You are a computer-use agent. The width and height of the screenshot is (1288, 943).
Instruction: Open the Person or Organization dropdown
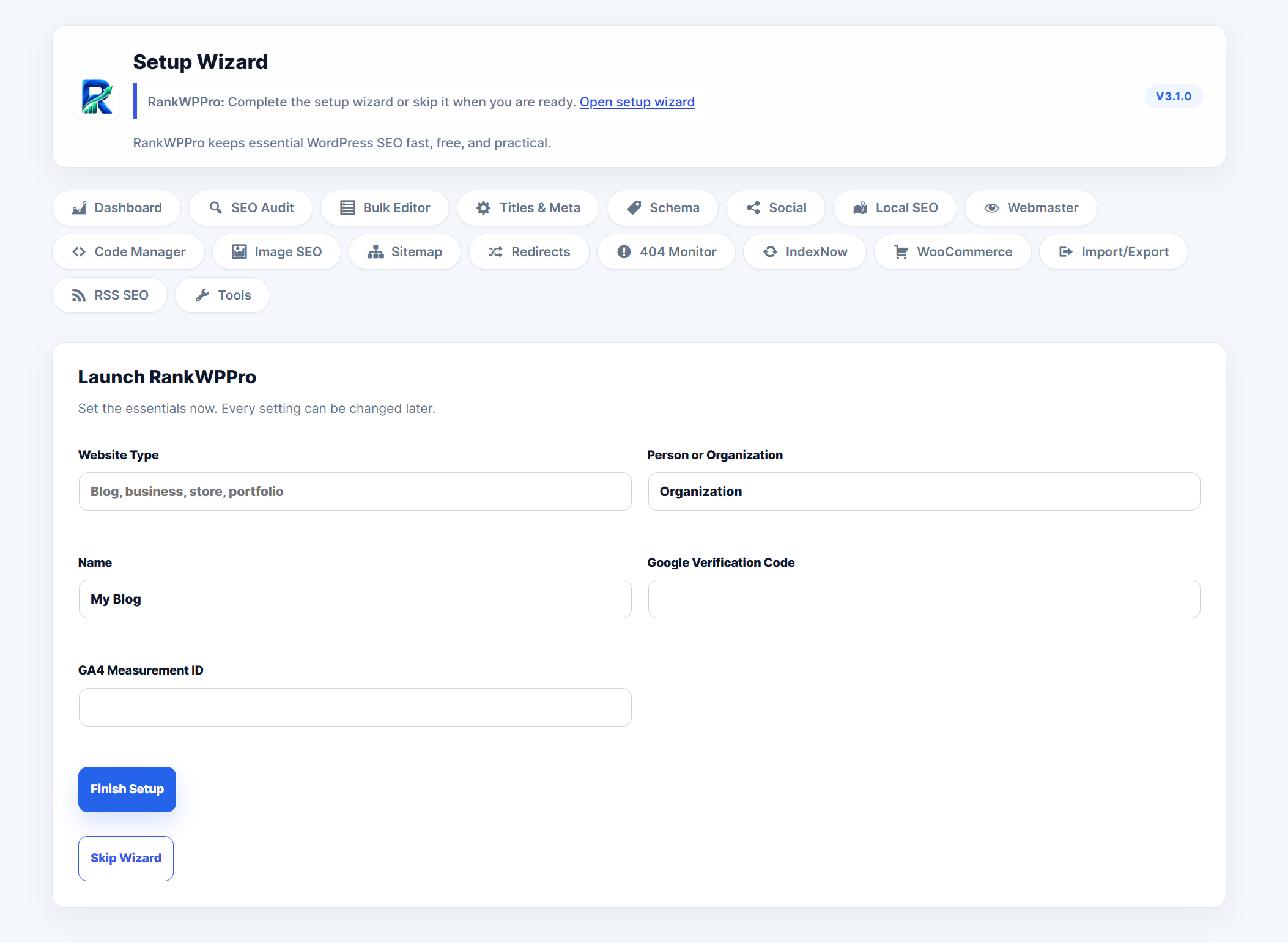[x=924, y=492]
